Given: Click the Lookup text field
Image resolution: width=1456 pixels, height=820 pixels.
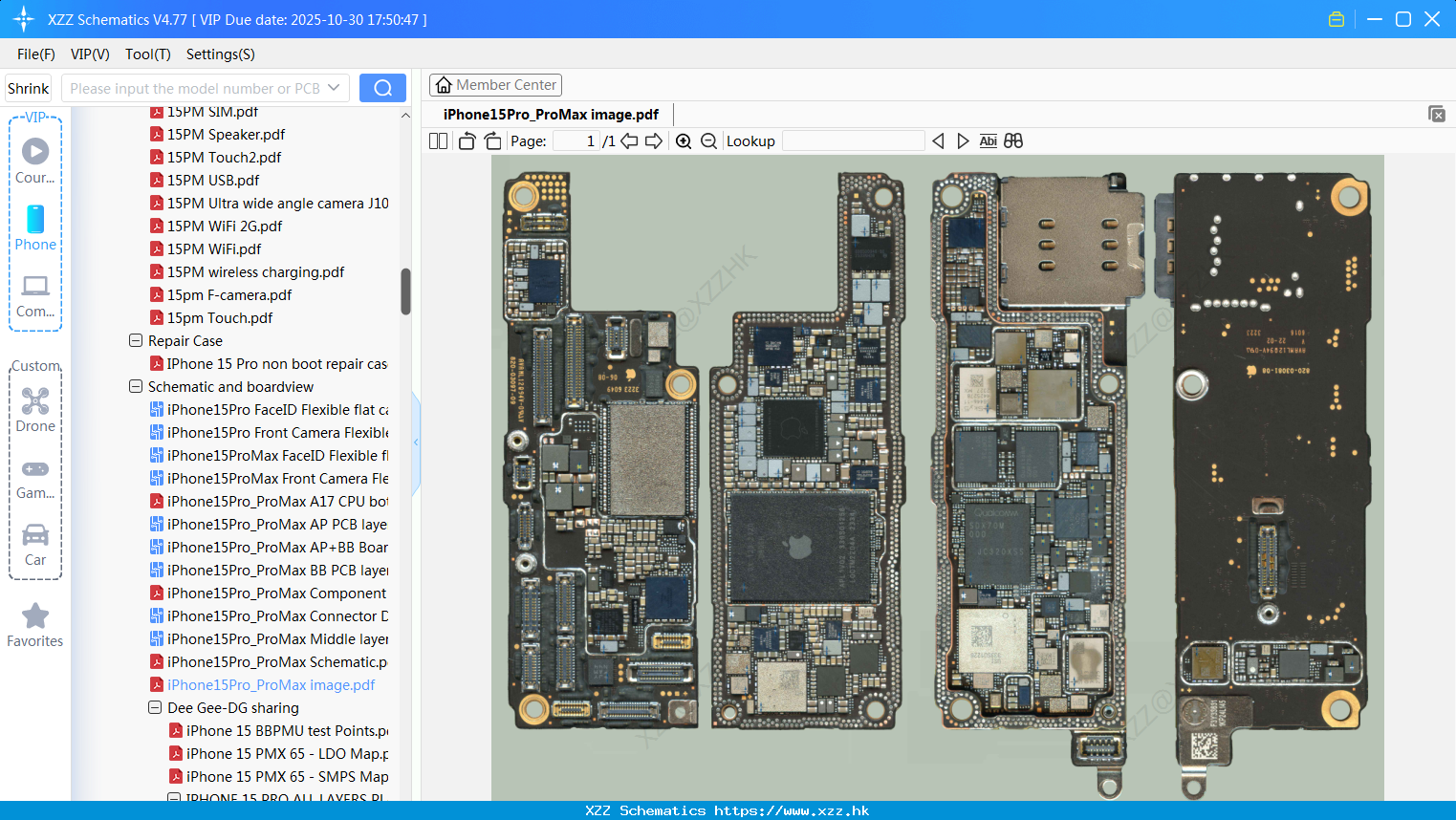Looking at the screenshot, I should 853,140.
